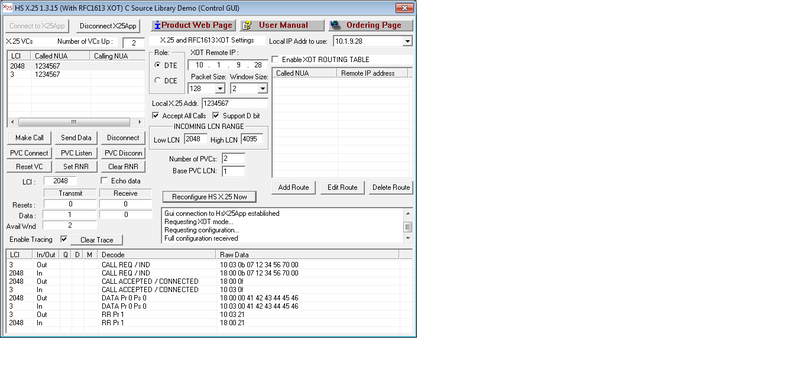Click the Number of PVCs field
The width and height of the screenshot is (800, 369).
tap(233, 159)
